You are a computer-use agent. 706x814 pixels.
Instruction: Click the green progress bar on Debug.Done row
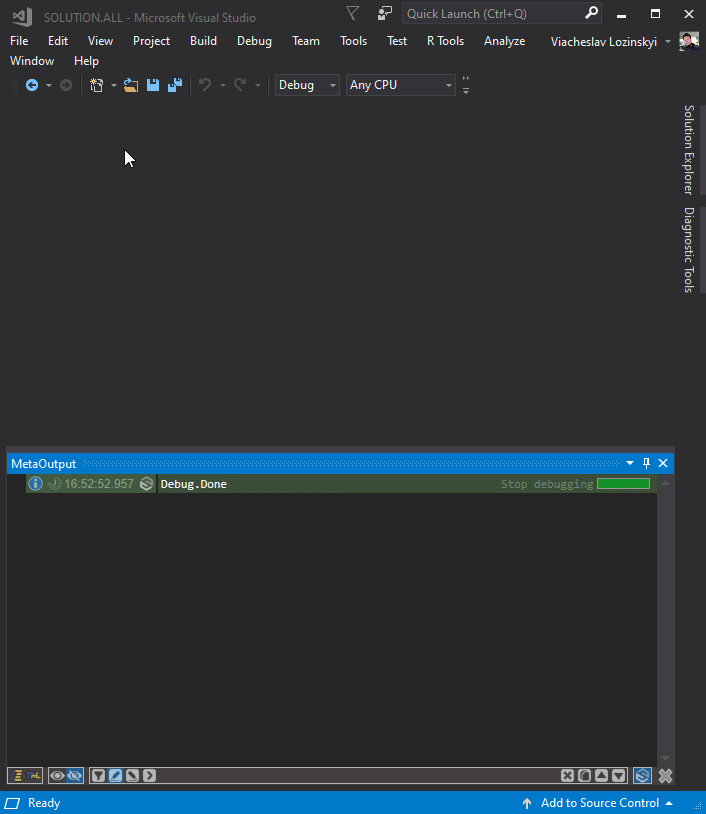point(623,484)
